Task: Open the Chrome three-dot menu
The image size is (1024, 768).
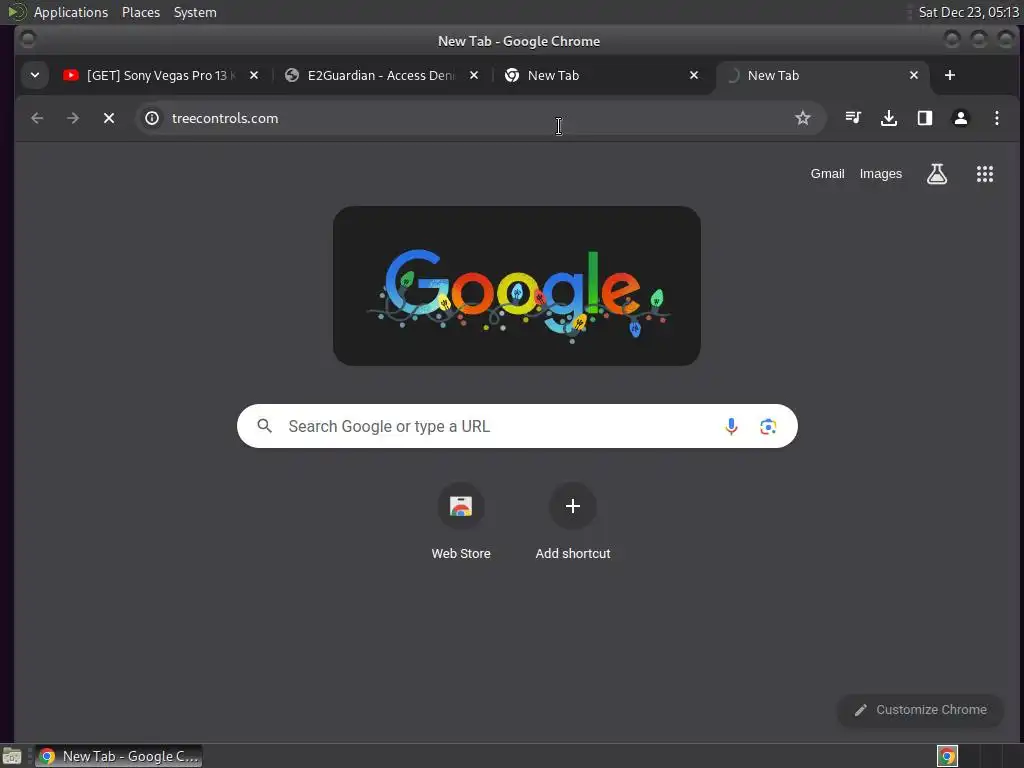Action: click(x=997, y=118)
